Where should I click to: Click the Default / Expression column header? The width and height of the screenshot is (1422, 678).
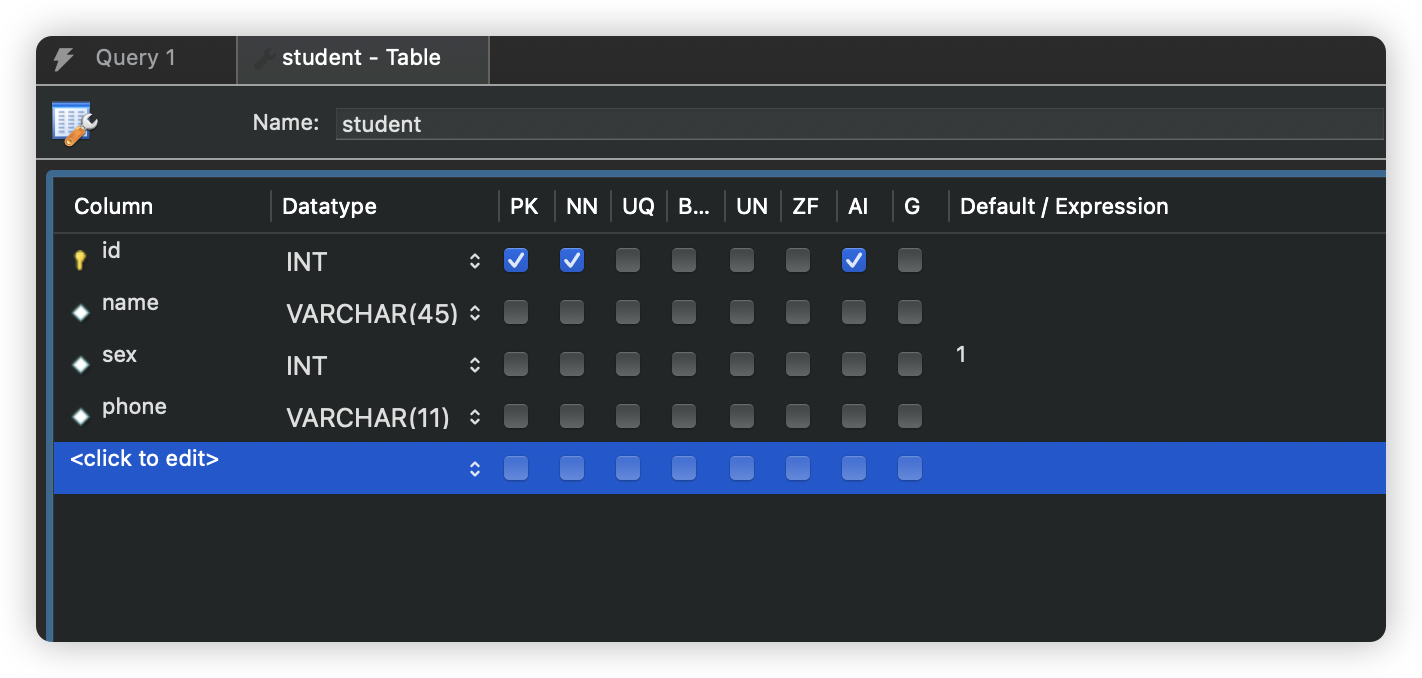click(x=1064, y=206)
